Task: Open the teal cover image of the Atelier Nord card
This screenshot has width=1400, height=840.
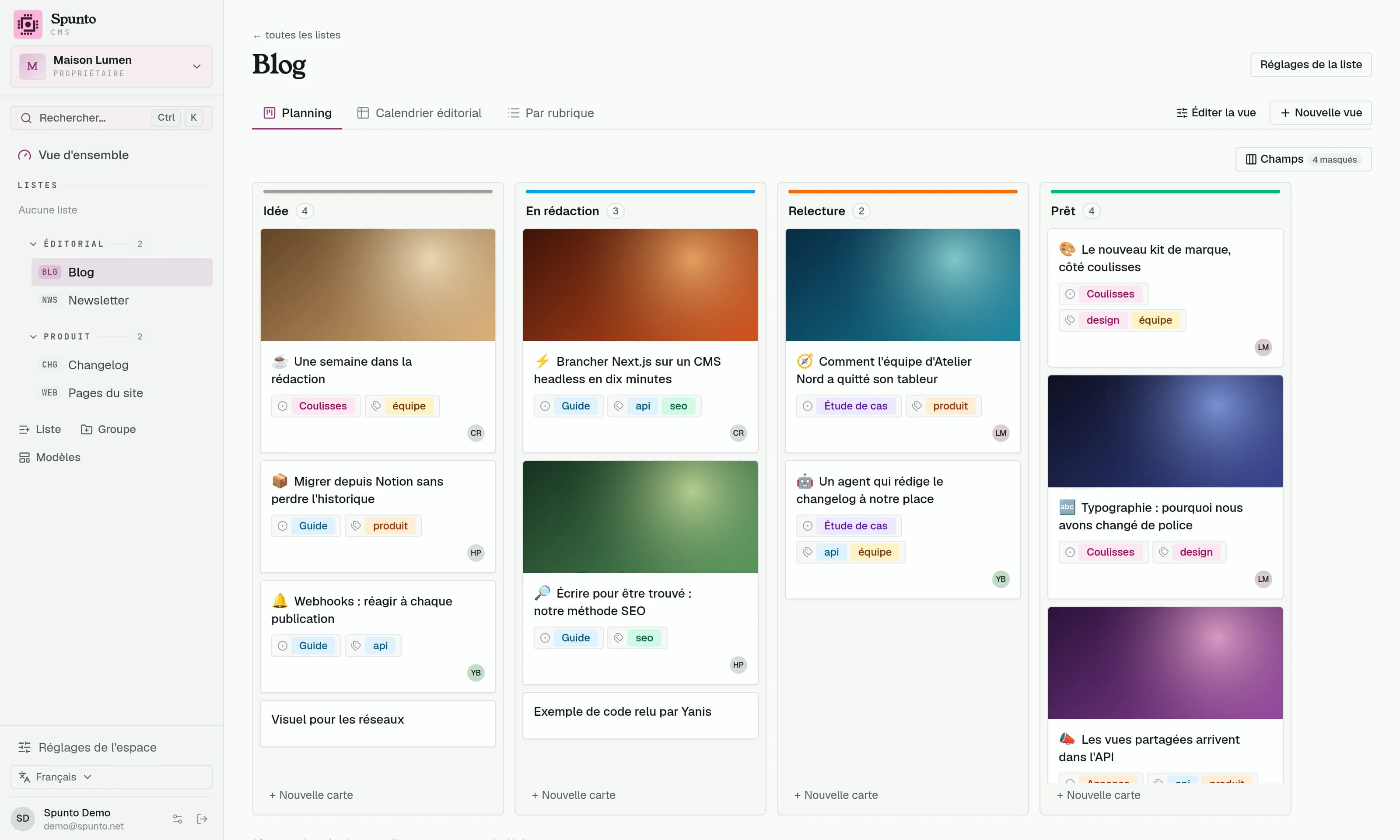Action: tap(903, 285)
